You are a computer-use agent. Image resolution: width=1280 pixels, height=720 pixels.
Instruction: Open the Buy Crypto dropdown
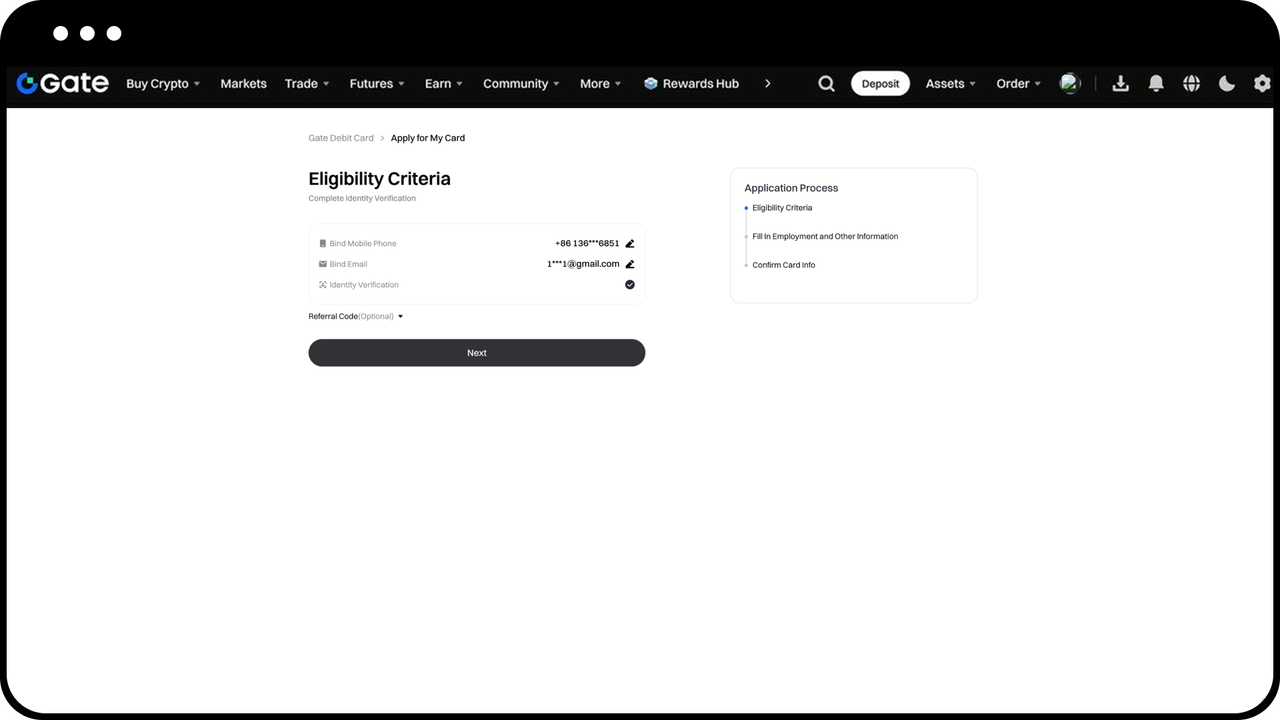click(163, 84)
